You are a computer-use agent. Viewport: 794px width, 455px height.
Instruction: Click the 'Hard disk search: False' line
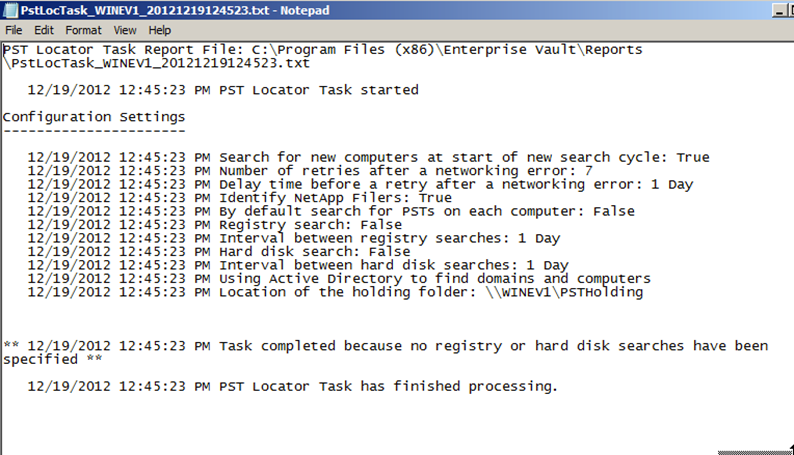[x=219, y=252]
